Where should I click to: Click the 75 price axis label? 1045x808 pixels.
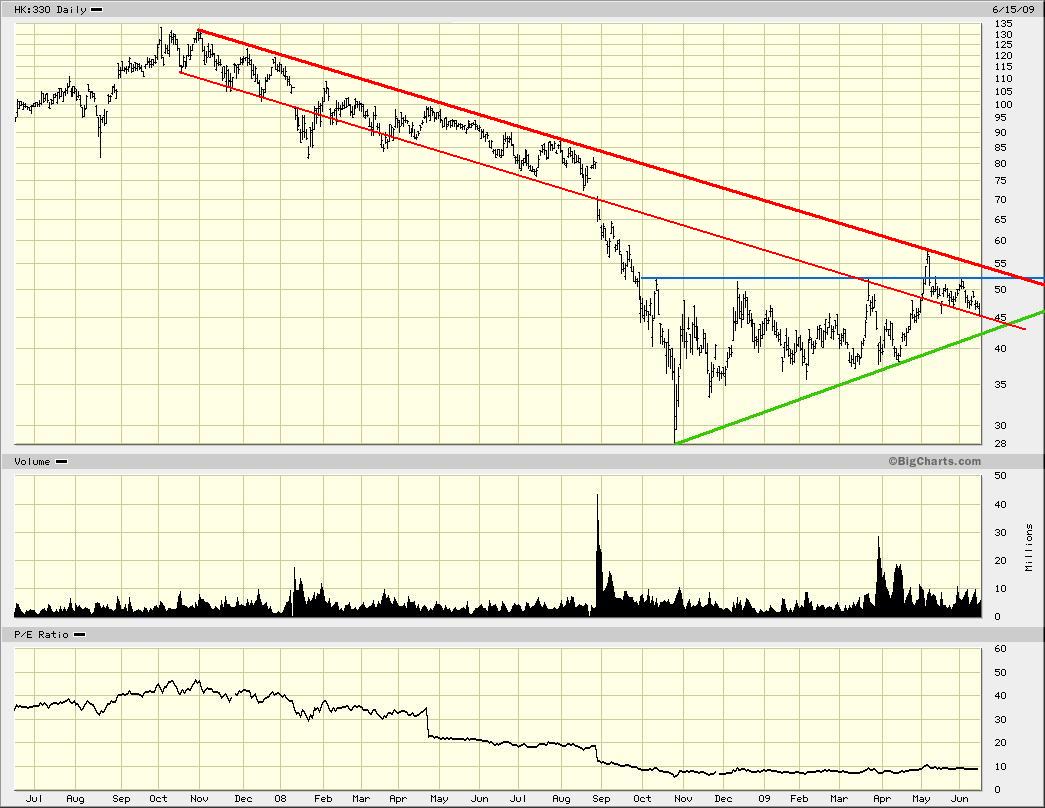coord(1000,181)
